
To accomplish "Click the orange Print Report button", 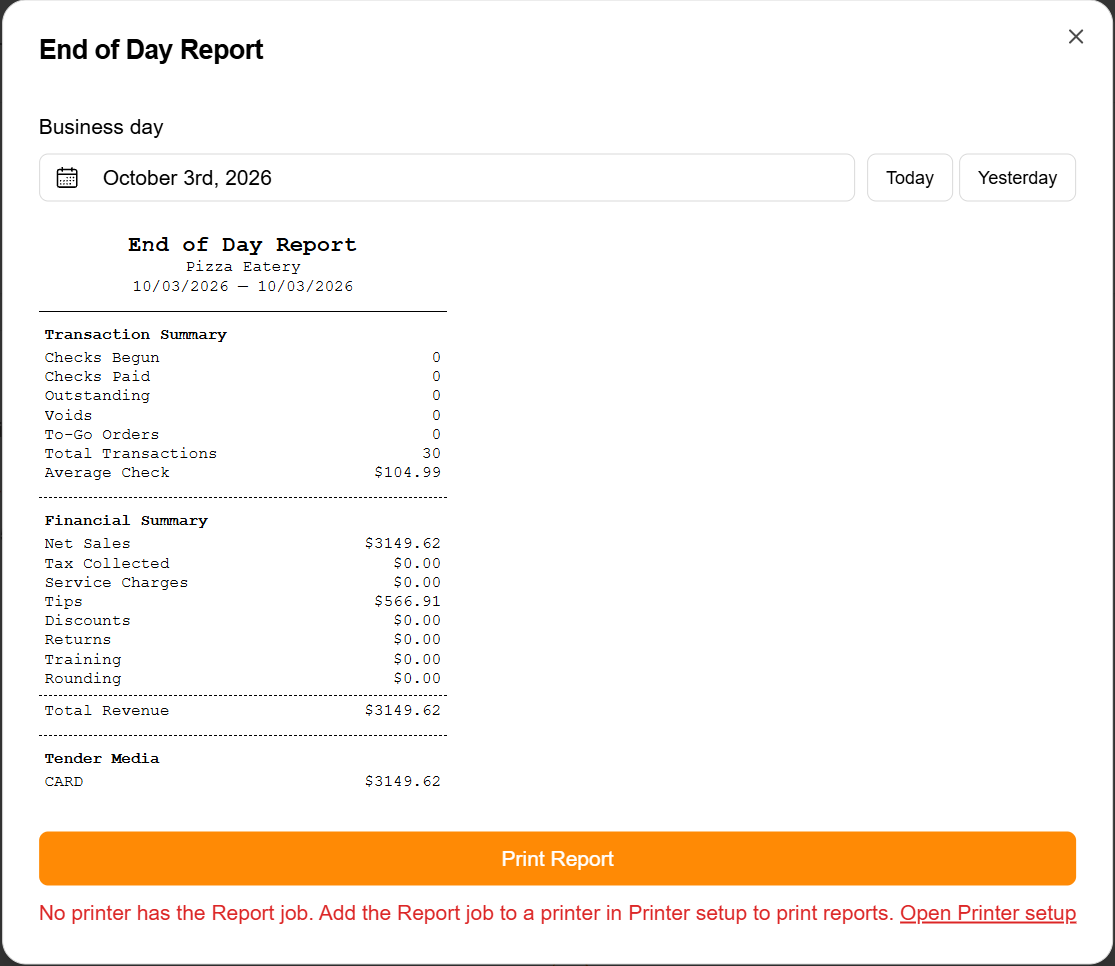I will click(557, 859).
